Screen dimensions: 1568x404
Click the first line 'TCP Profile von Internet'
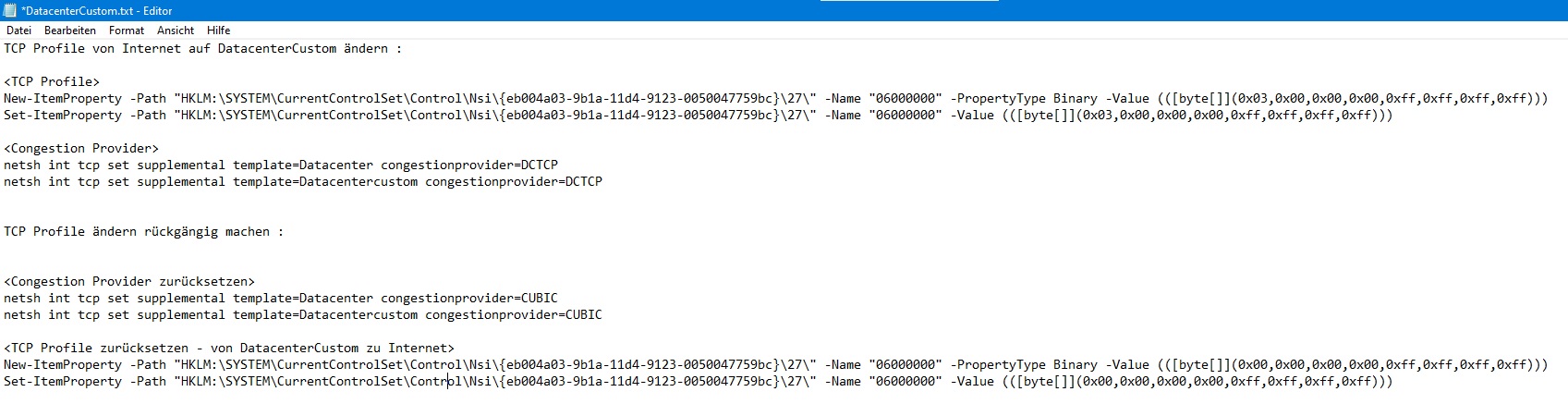pyautogui.click(x=203, y=48)
